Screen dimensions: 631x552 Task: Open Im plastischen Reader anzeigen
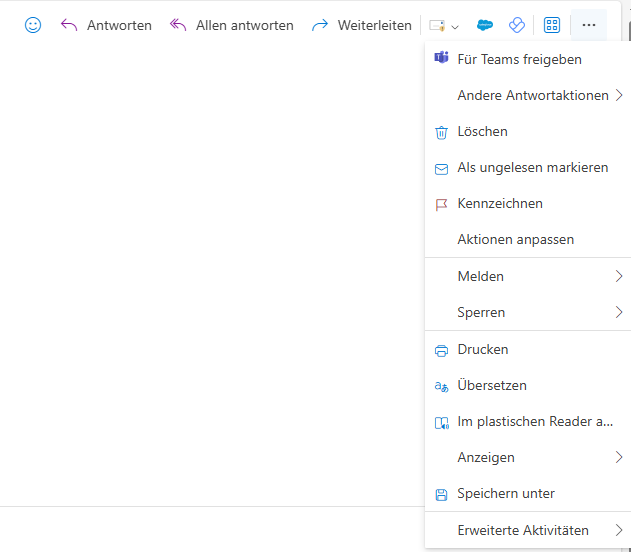click(x=528, y=421)
